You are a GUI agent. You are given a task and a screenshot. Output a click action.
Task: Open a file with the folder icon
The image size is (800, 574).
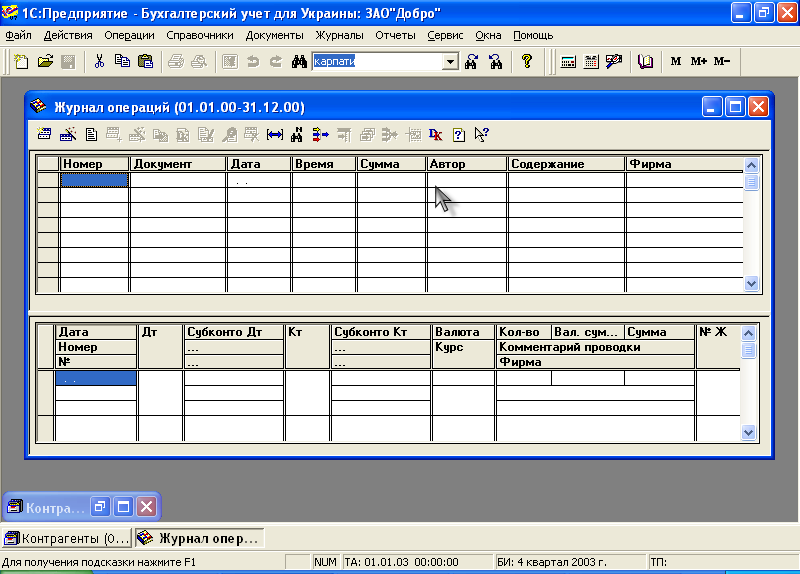[x=45, y=62]
